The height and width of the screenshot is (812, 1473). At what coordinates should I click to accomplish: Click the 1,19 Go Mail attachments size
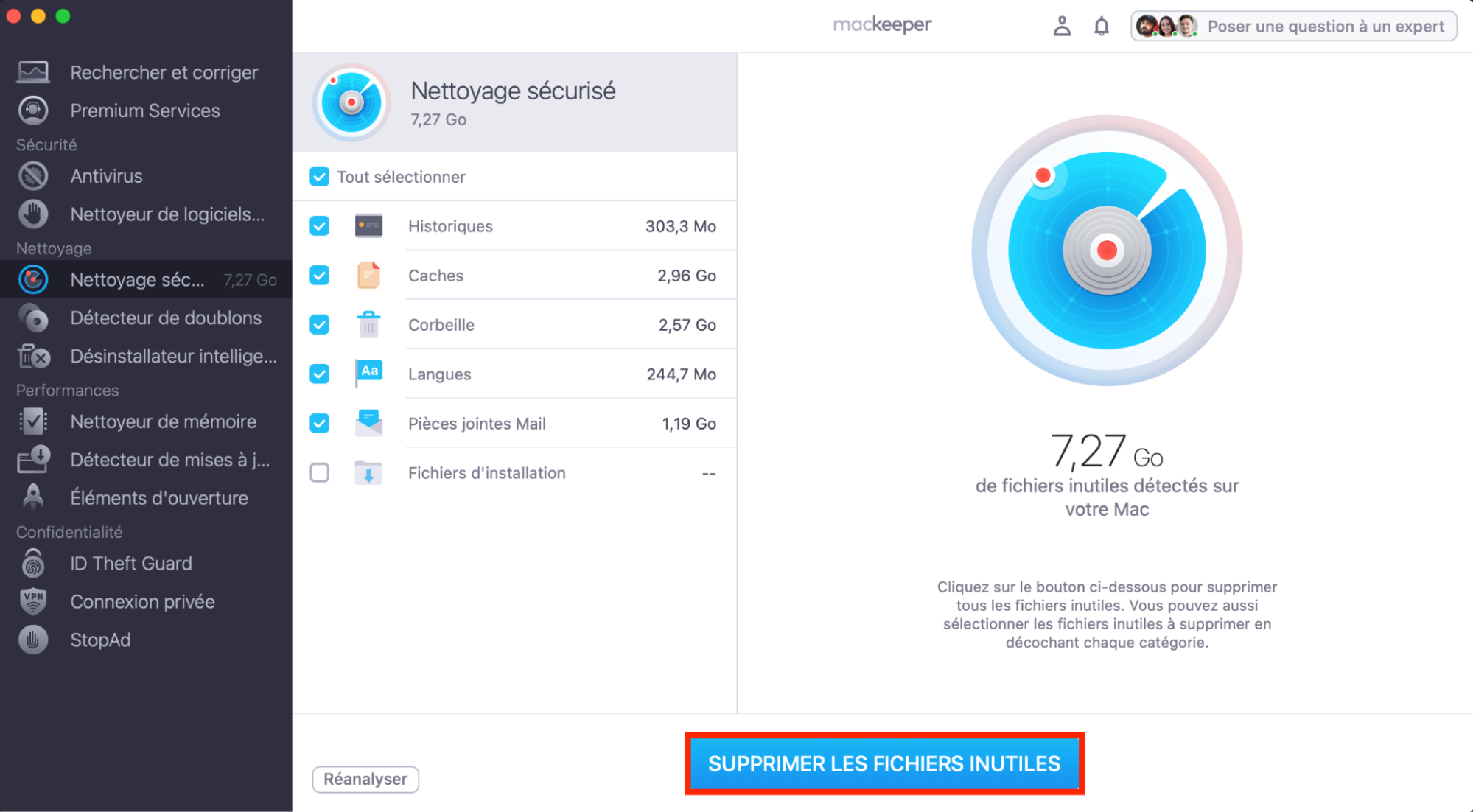click(689, 424)
